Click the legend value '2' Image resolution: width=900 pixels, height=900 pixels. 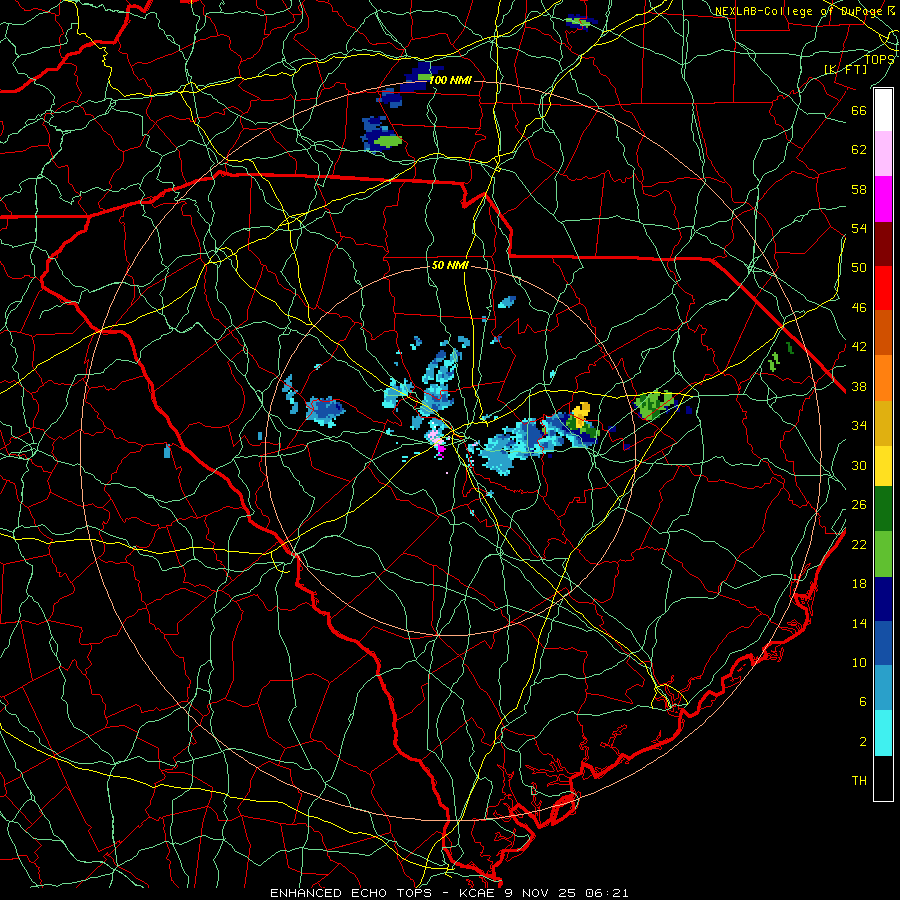point(863,742)
